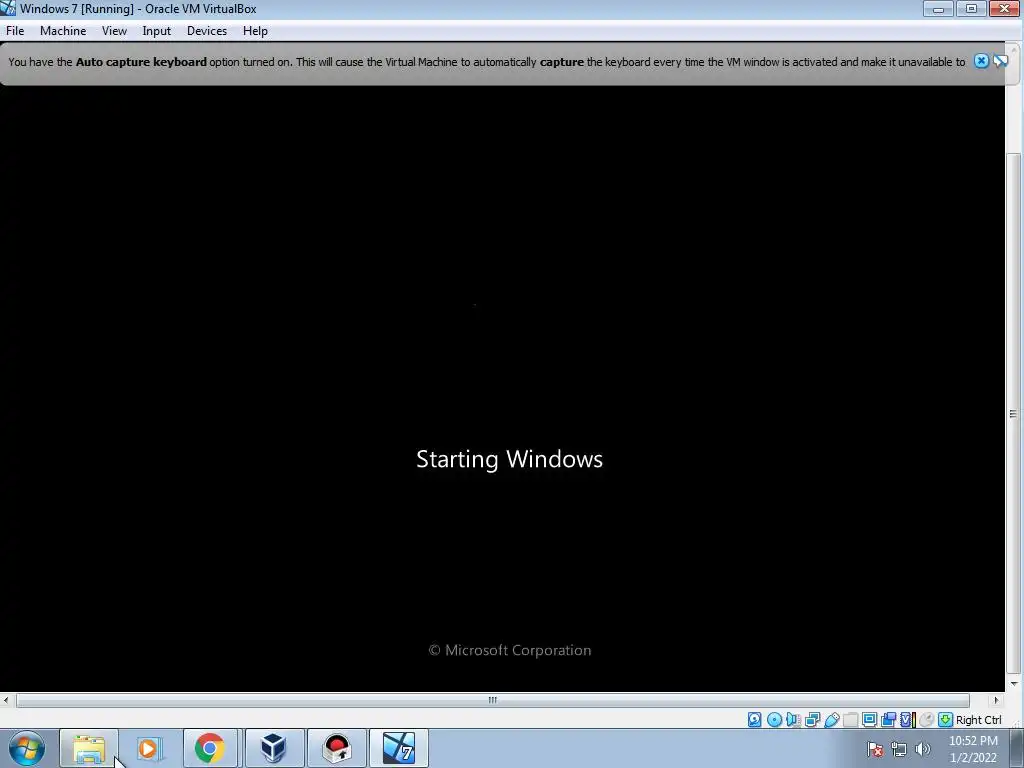Launch Windows Media Player from taskbar

pyautogui.click(x=149, y=748)
